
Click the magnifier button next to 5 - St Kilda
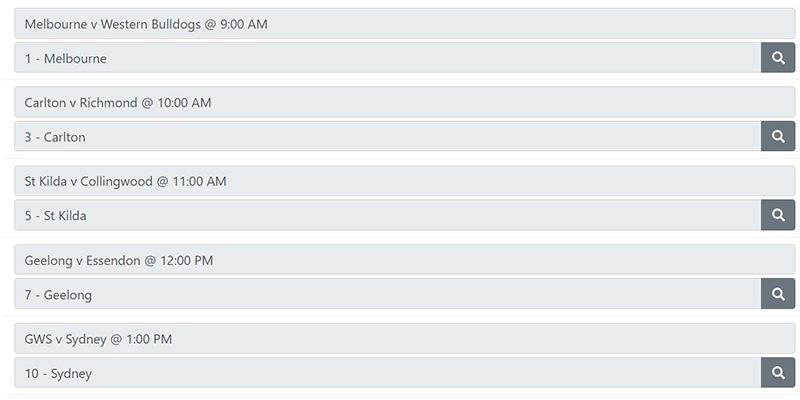778,215
